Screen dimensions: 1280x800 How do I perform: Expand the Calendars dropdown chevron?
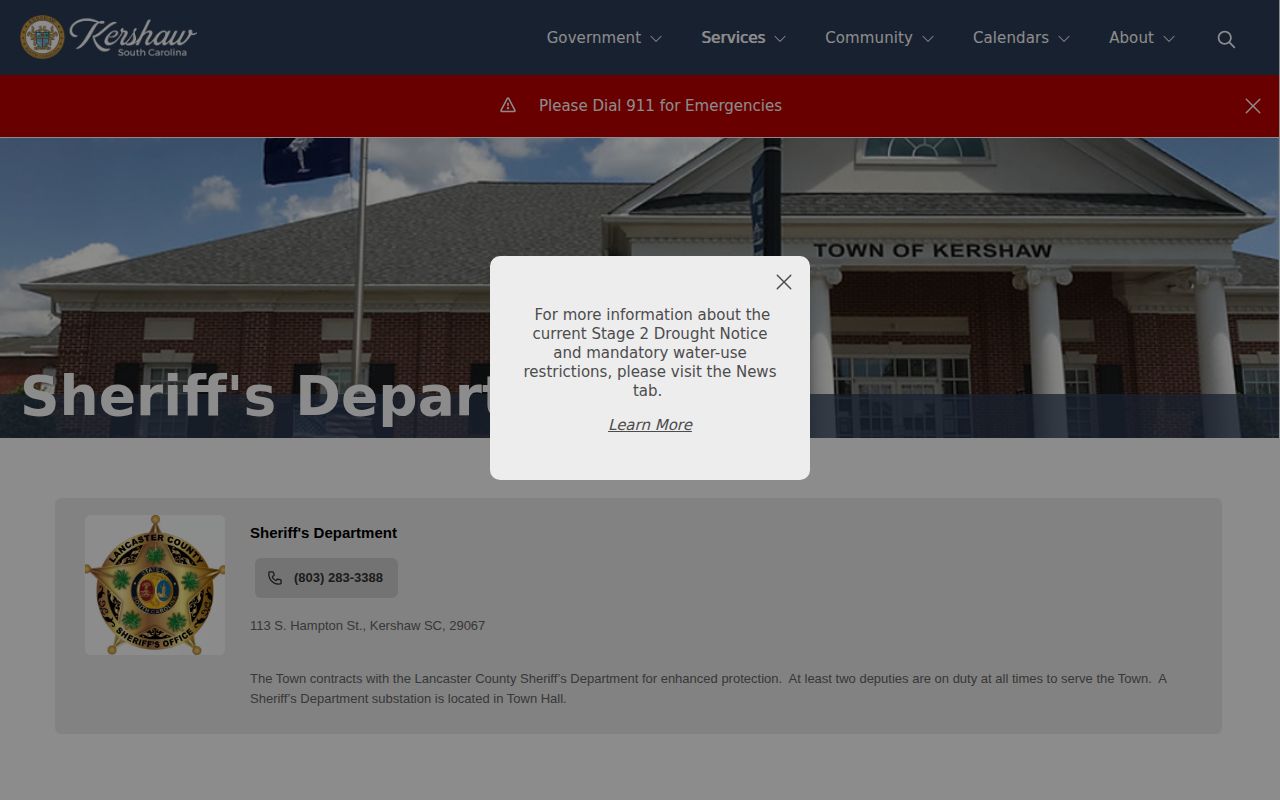[x=1064, y=39]
